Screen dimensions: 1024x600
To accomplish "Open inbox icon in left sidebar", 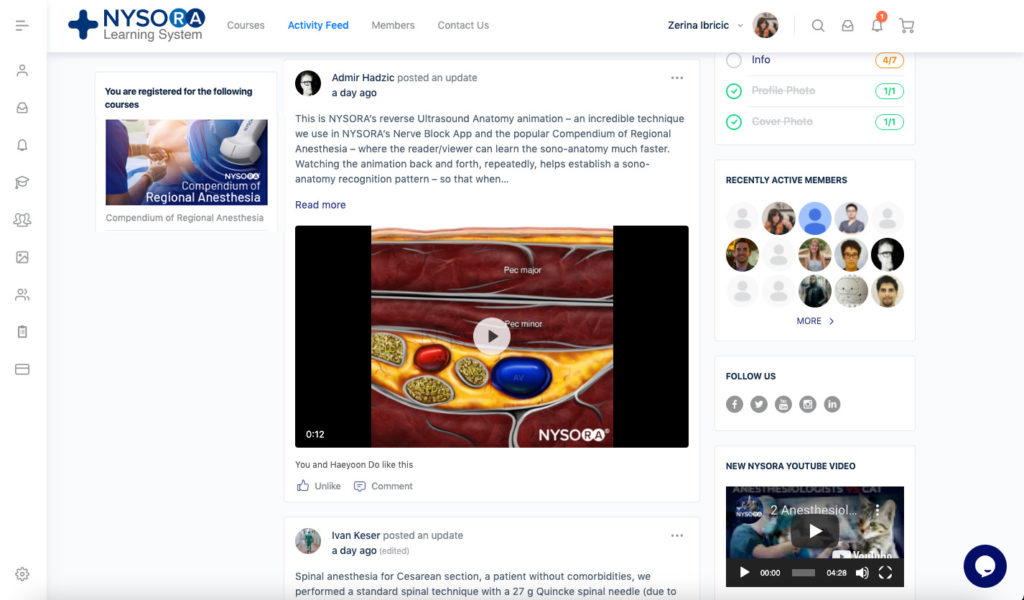I will [22, 108].
